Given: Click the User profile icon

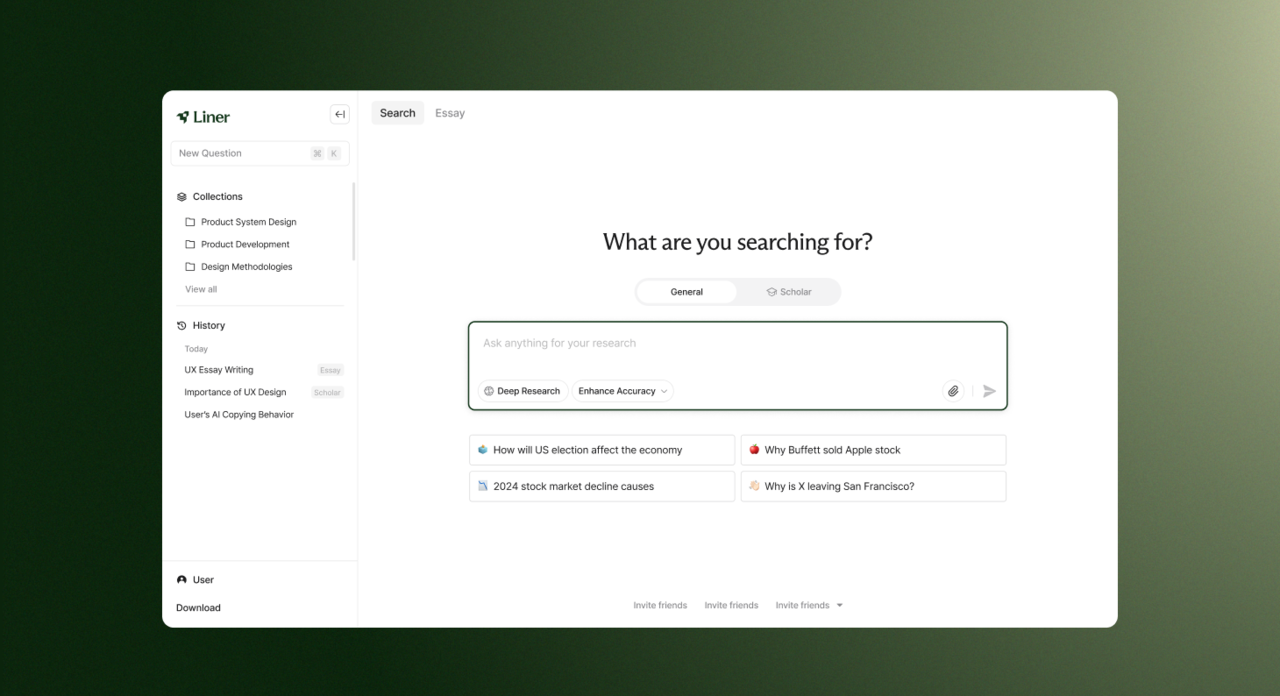Looking at the screenshot, I should coord(182,580).
